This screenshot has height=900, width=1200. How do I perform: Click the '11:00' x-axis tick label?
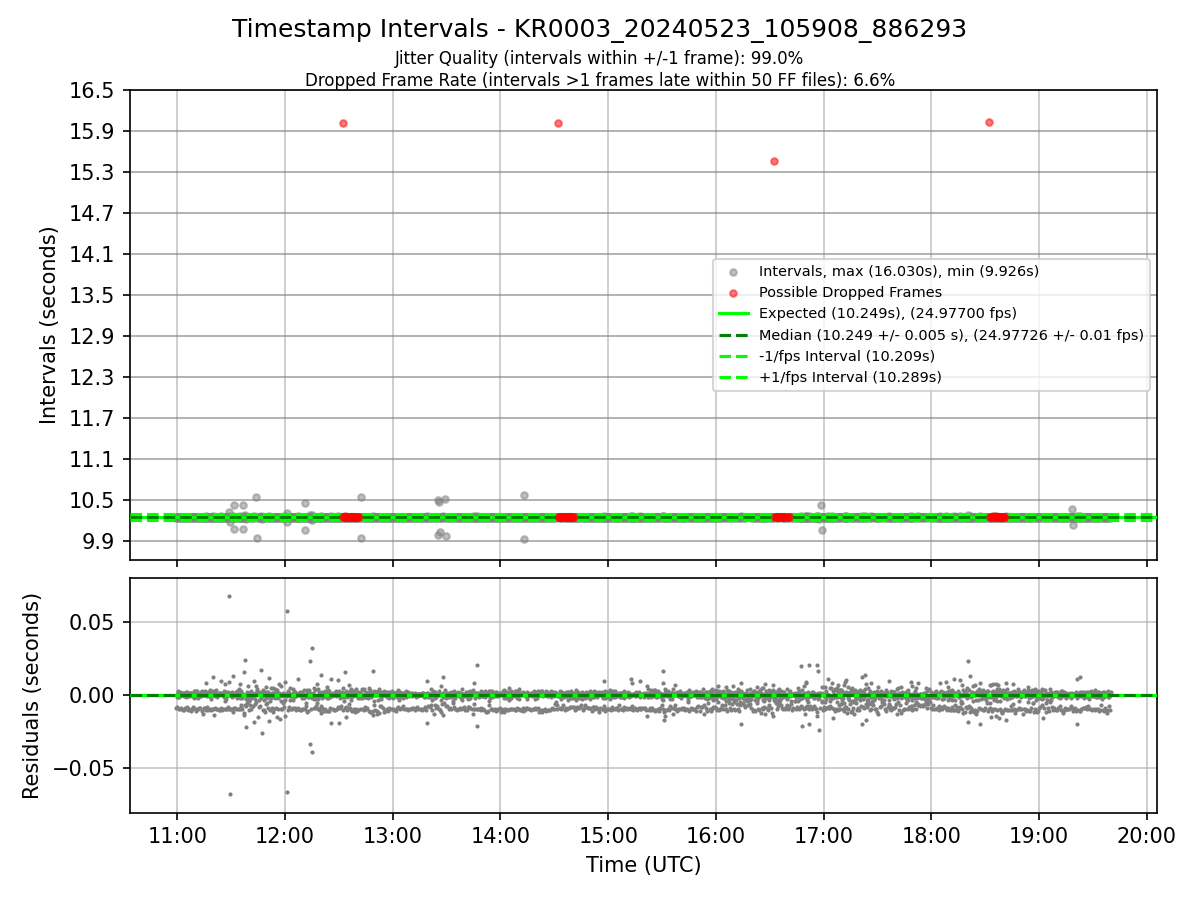click(177, 835)
